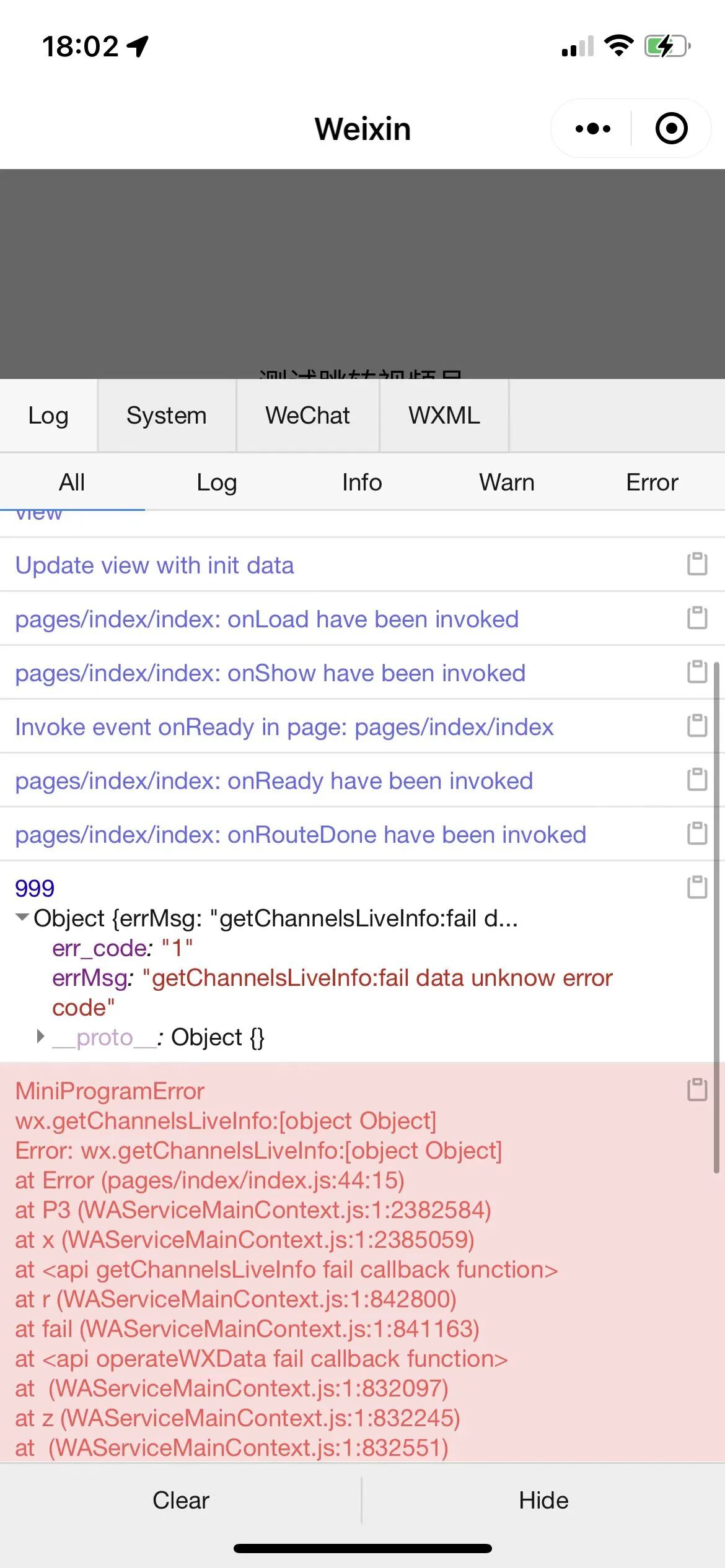Copy the 999 Object log entry

pos(697,887)
